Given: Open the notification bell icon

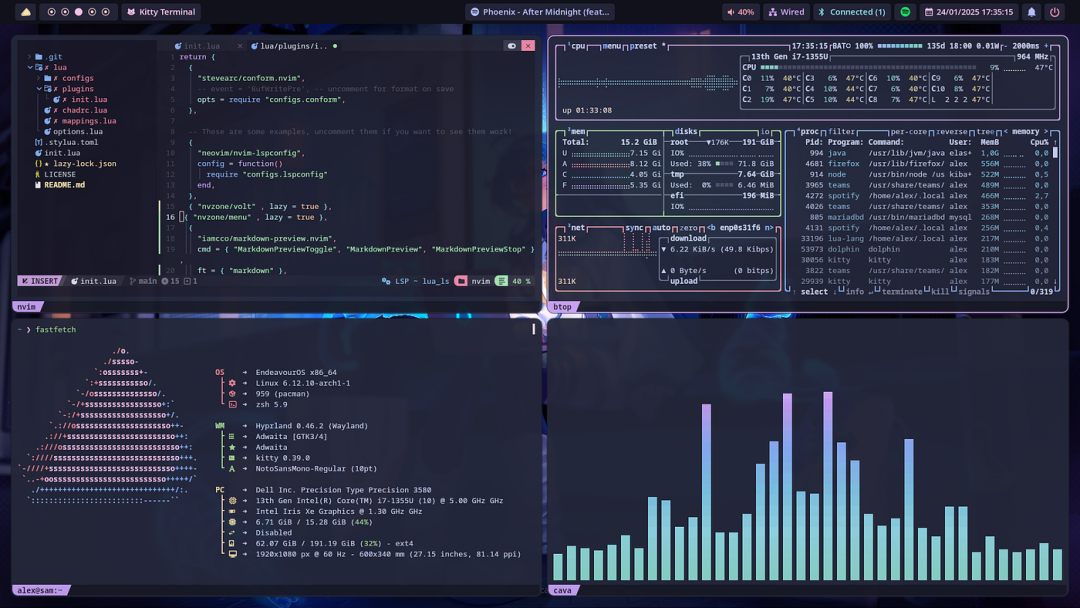Looking at the screenshot, I should [1031, 12].
